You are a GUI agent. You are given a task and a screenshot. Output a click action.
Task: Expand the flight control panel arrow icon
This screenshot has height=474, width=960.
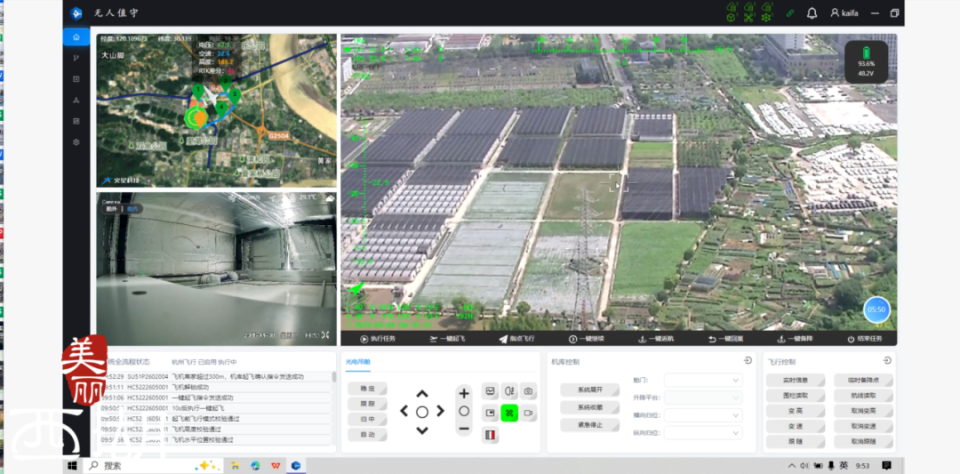[887, 361]
